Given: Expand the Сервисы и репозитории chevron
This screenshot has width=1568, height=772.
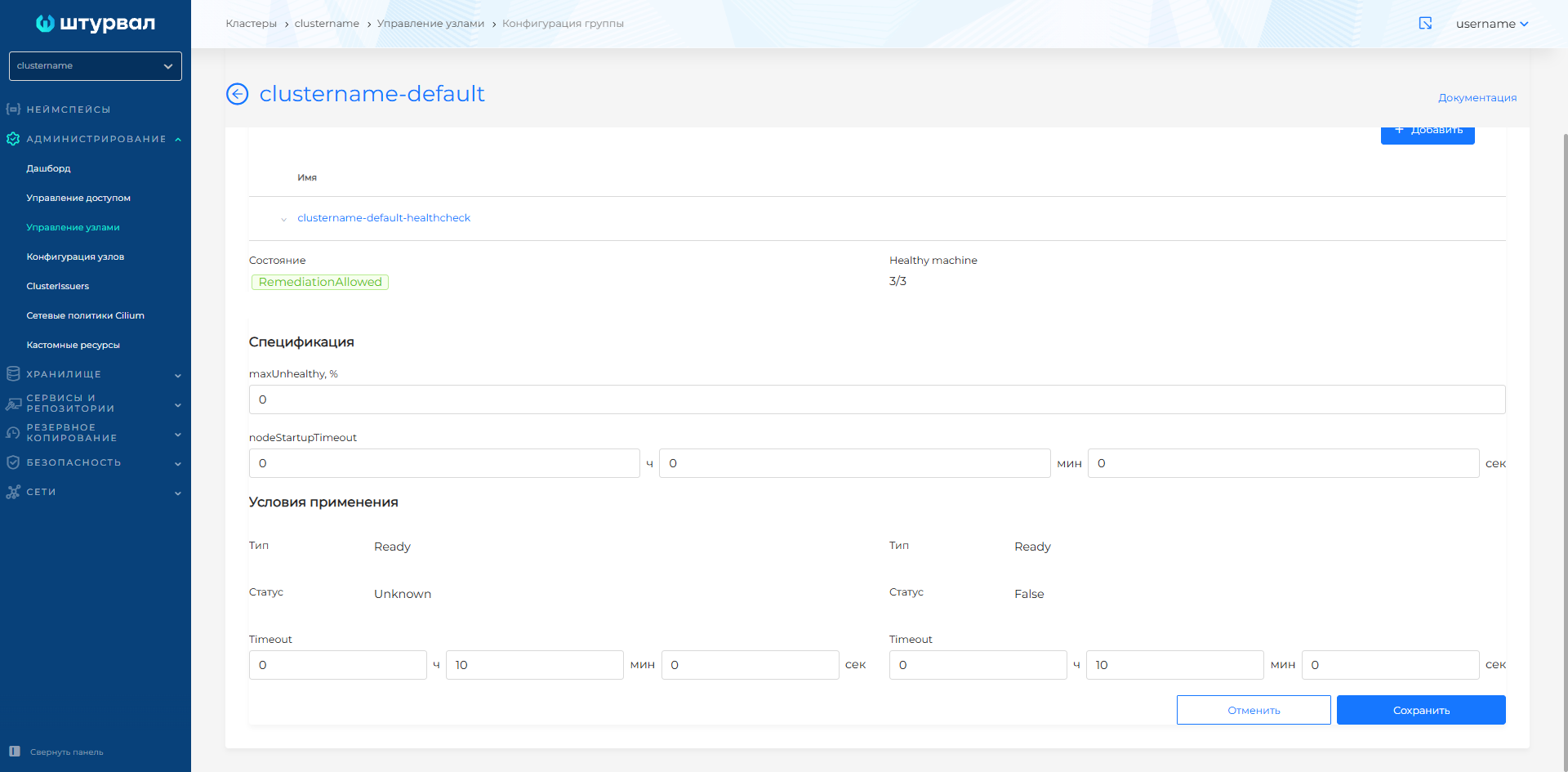Looking at the screenshot, I should [178, 405].
